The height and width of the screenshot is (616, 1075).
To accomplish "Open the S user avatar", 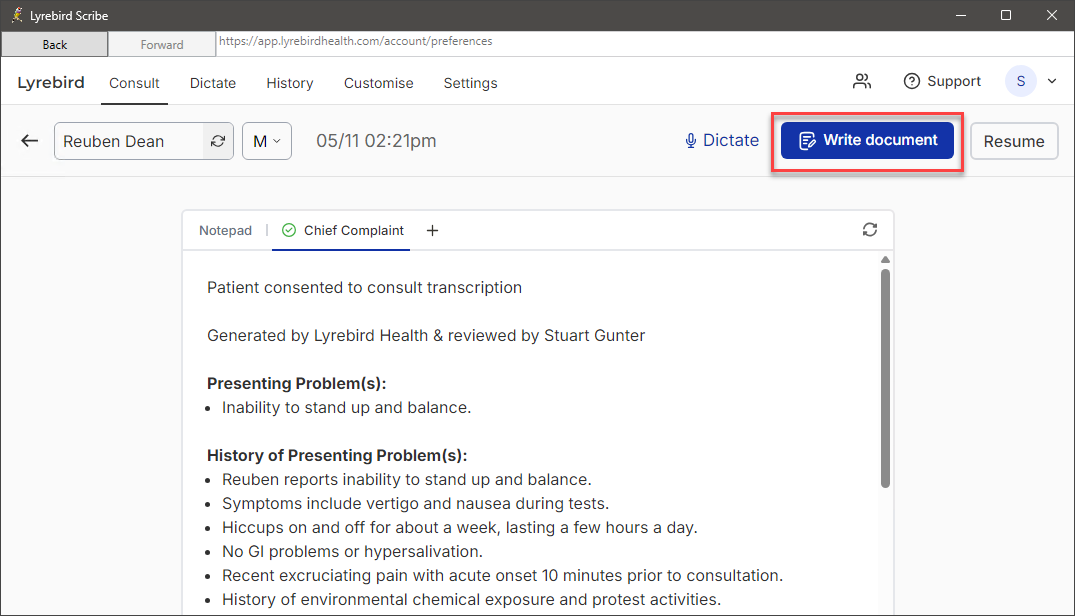I will (x=1020, y=82).
